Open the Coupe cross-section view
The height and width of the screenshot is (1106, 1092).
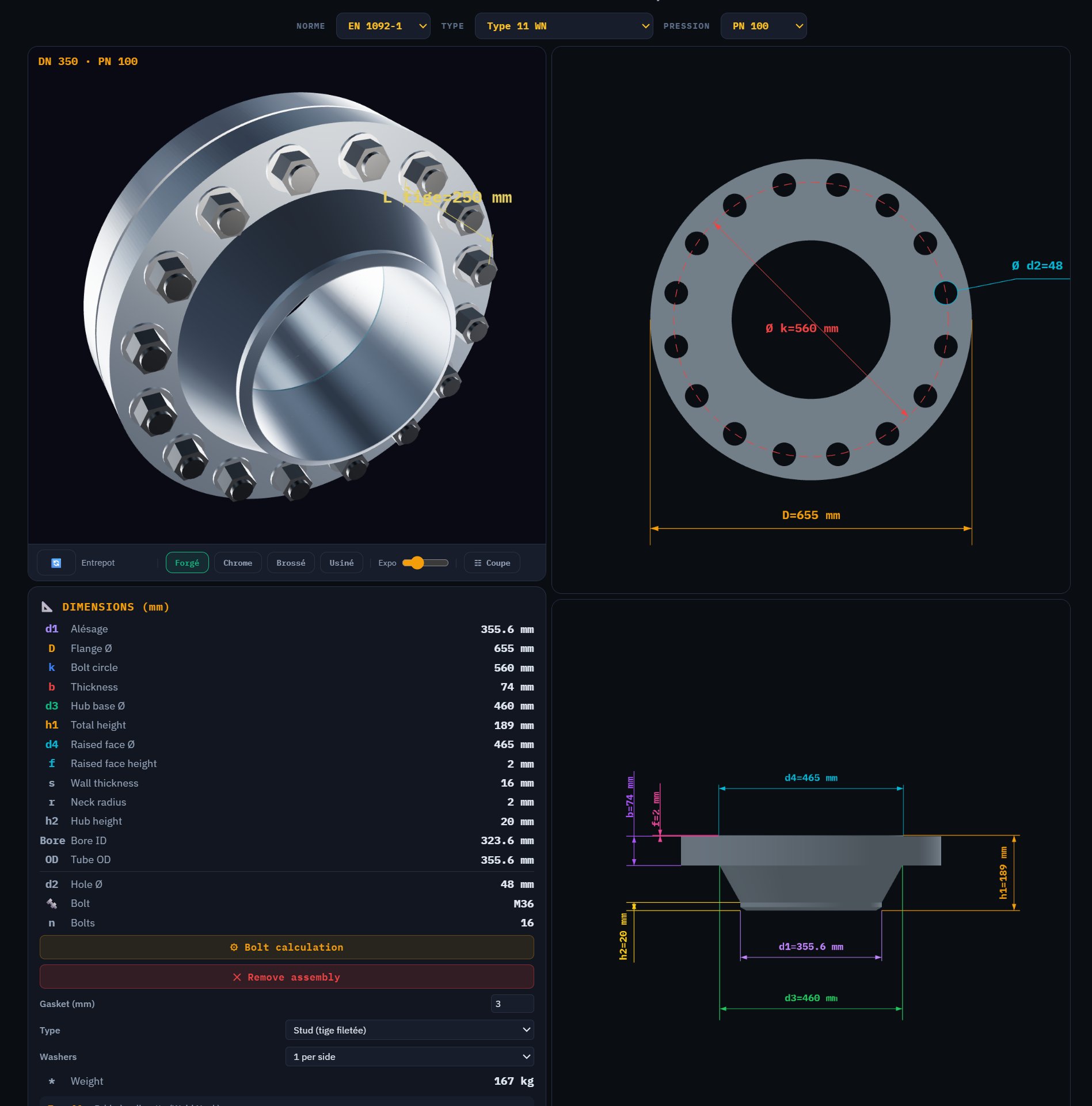492,563
